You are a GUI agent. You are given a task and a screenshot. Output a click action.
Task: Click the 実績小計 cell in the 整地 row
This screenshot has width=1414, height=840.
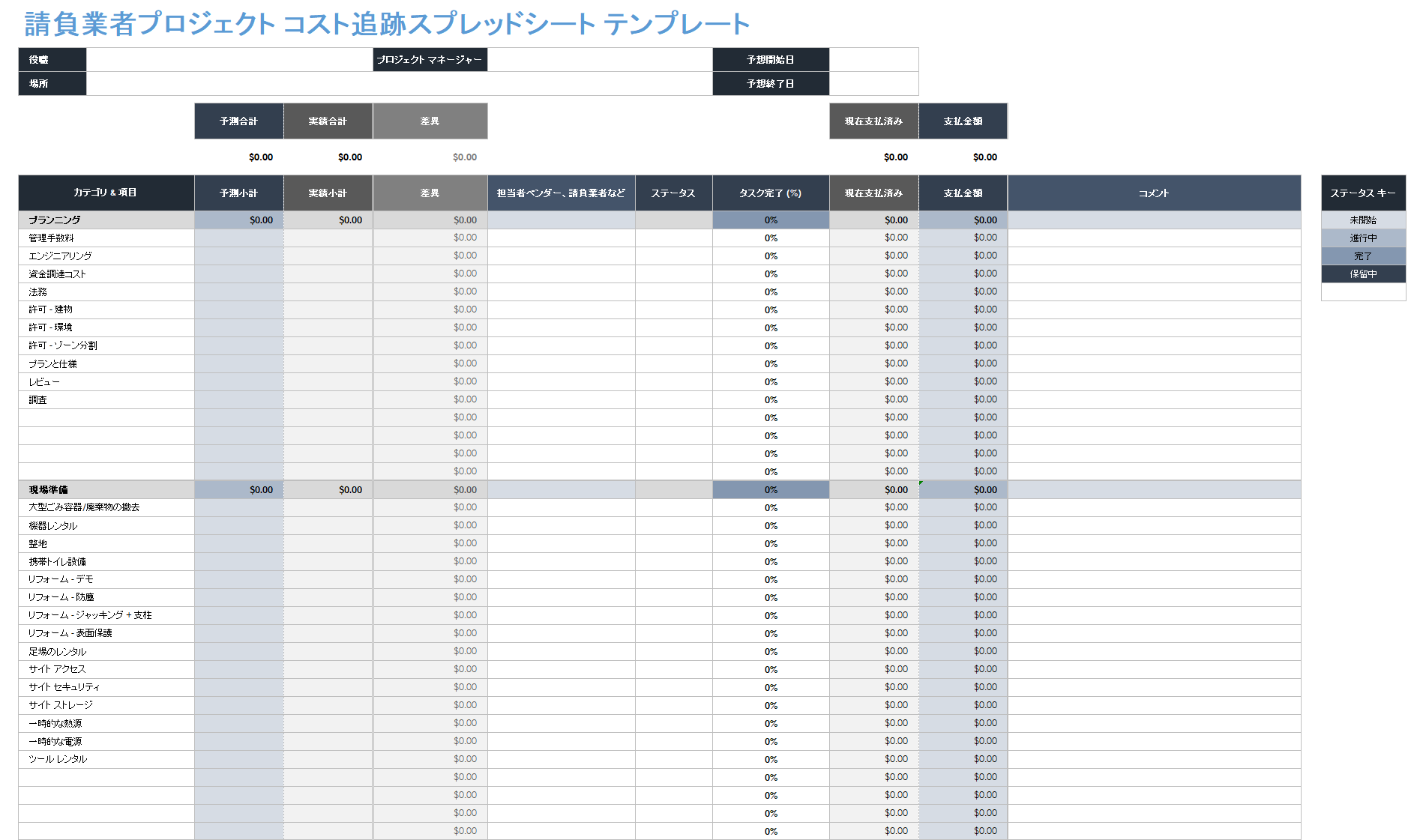click(328, 544)
